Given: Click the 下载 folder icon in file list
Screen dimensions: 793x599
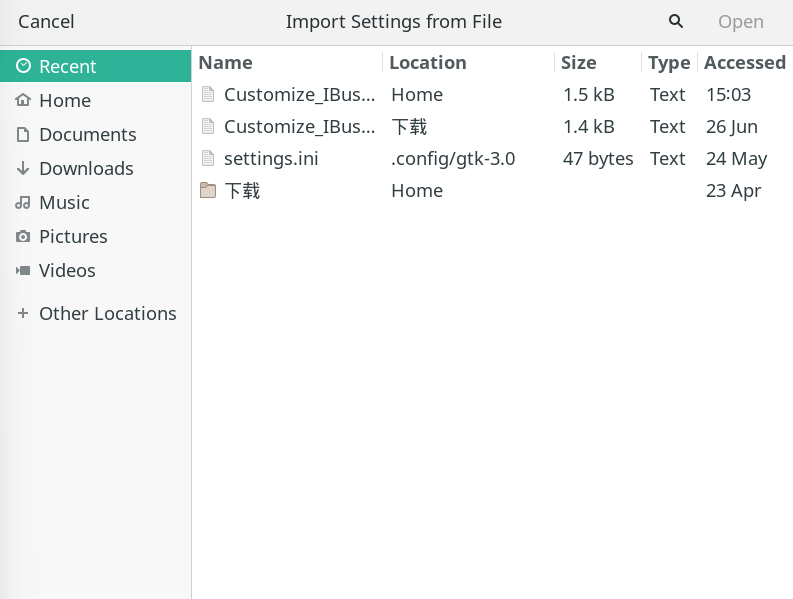Looking at the screenshot, I should pos(208,191).
